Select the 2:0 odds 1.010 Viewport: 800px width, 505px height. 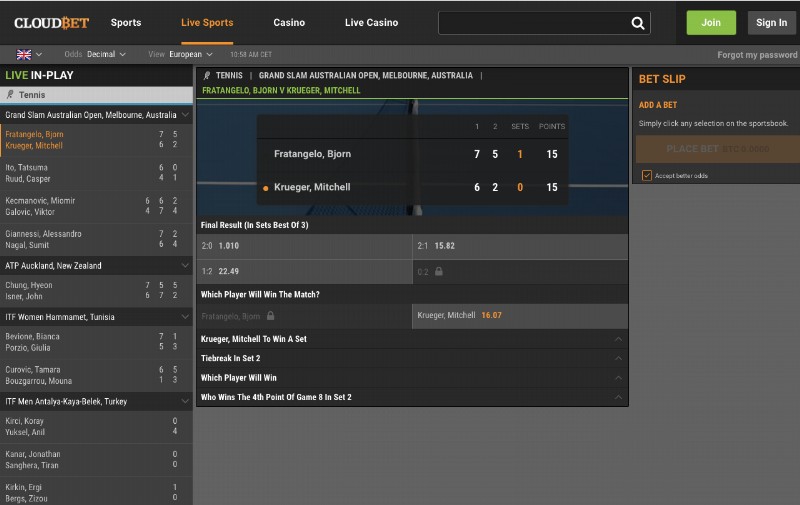(304, 246)
